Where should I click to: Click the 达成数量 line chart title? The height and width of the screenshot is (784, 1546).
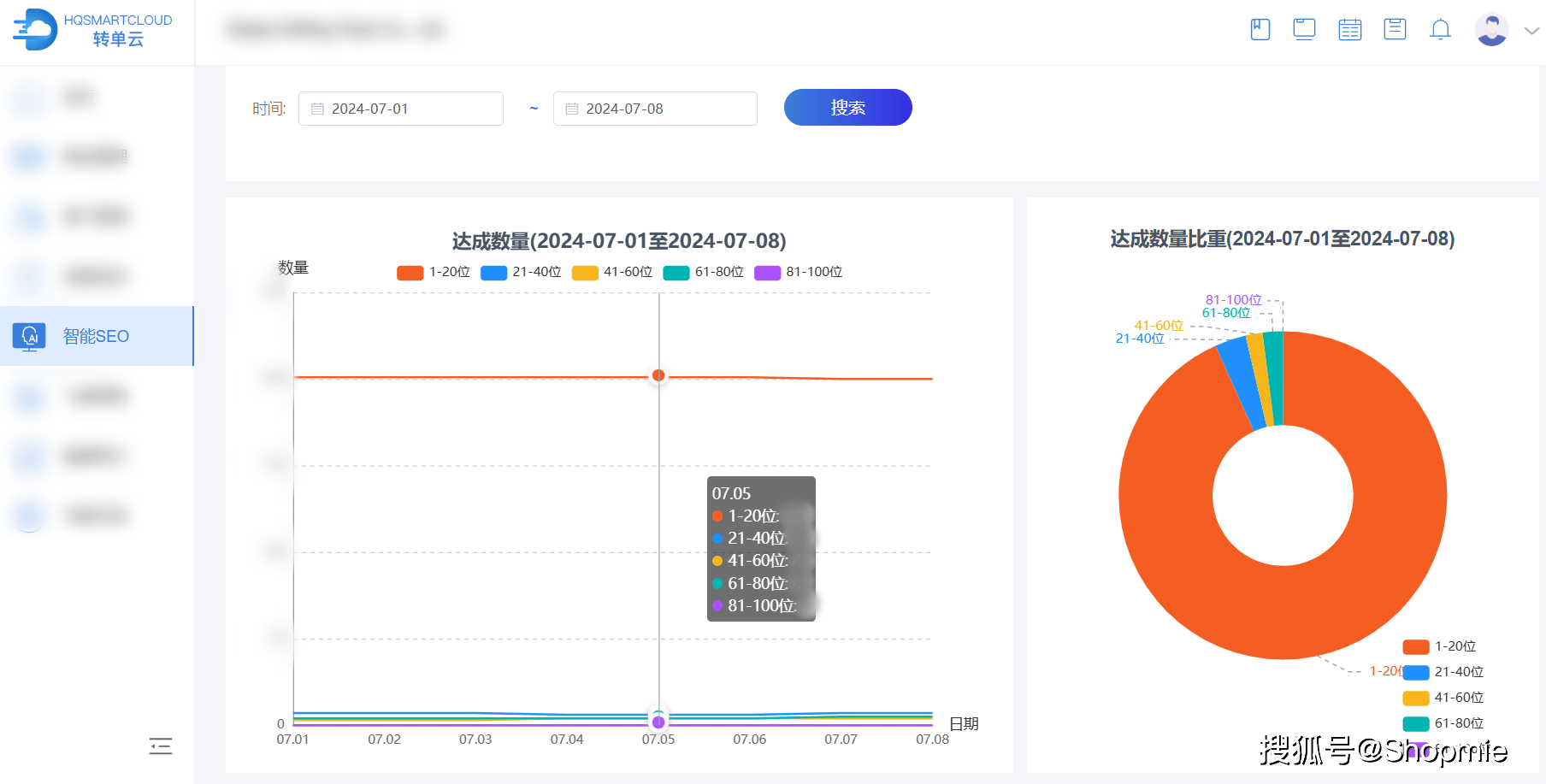(x=619, y=241)
